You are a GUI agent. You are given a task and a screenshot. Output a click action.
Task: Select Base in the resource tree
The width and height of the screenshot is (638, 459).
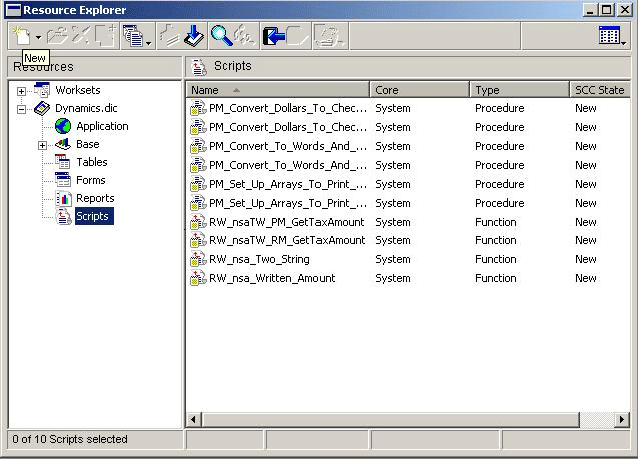(87, 144)
